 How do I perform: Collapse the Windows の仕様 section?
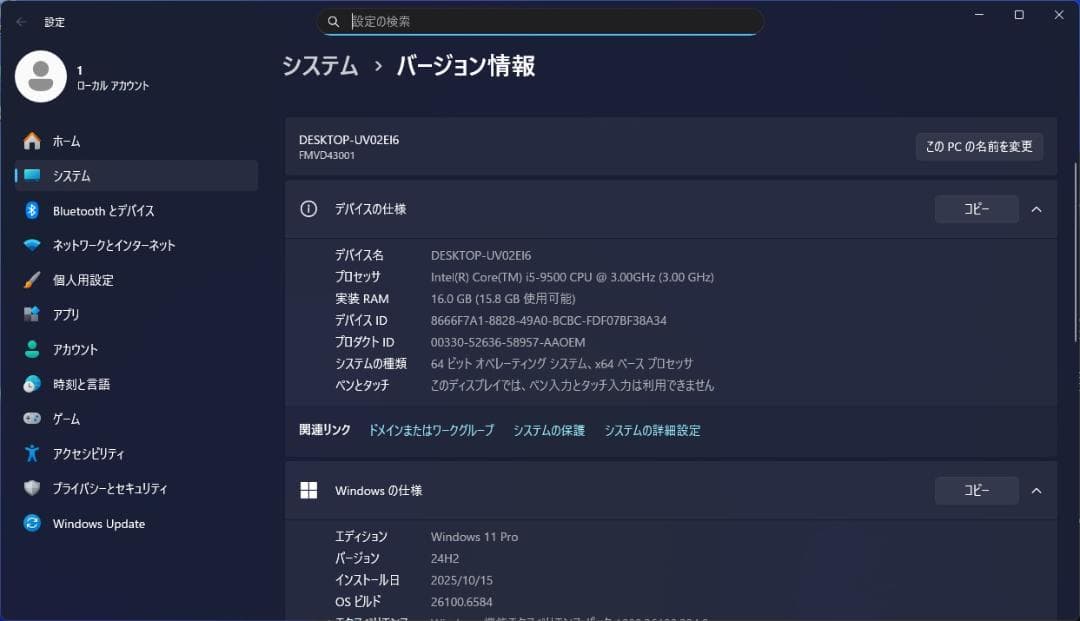(x=1036, y=490)
